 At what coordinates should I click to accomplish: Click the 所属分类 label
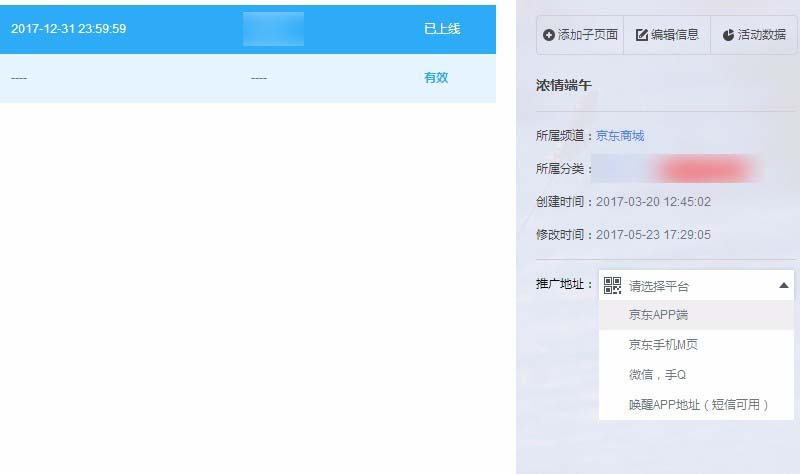(x=563, y=169)
